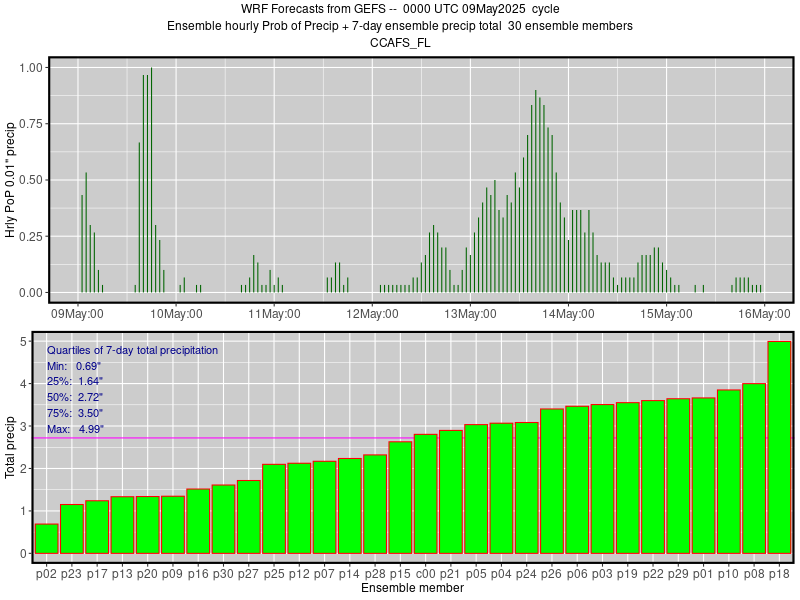Select the 'Max: 4.99"' quartile line

click(x=76, y=429)
